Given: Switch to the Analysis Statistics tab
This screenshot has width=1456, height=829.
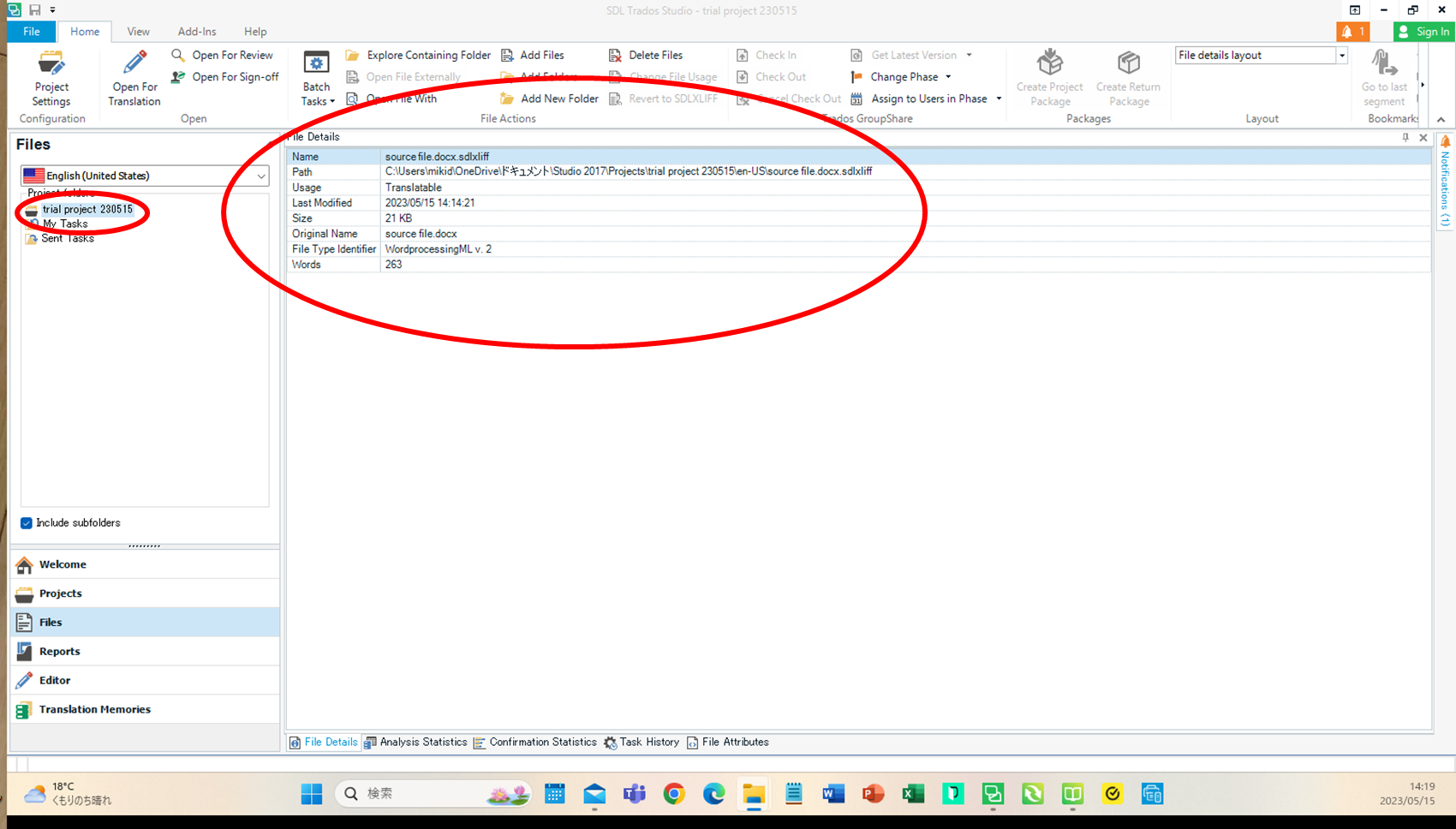Looking at the screenshot, I should point(415,743).
